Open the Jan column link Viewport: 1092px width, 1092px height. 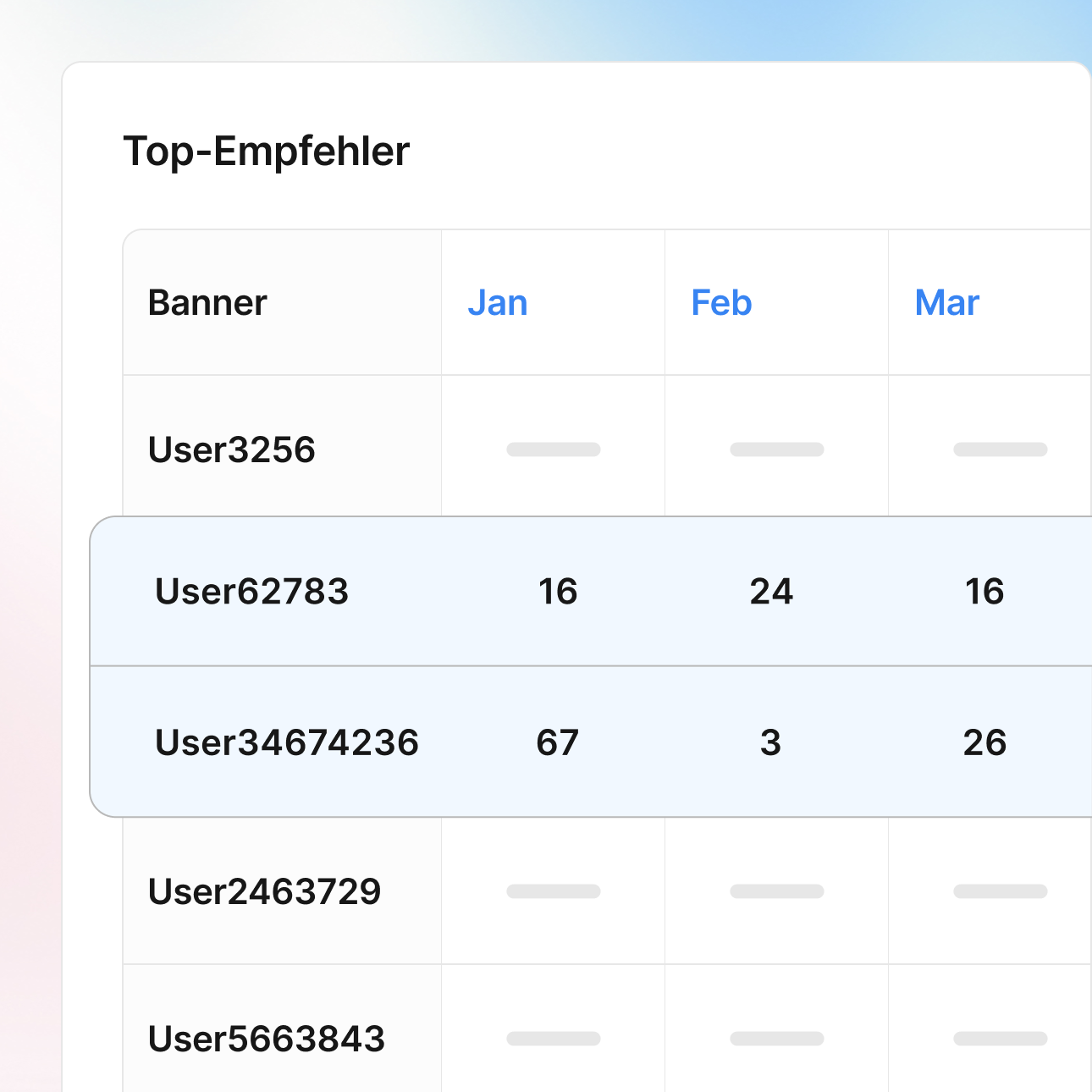[x=498, y=303]
